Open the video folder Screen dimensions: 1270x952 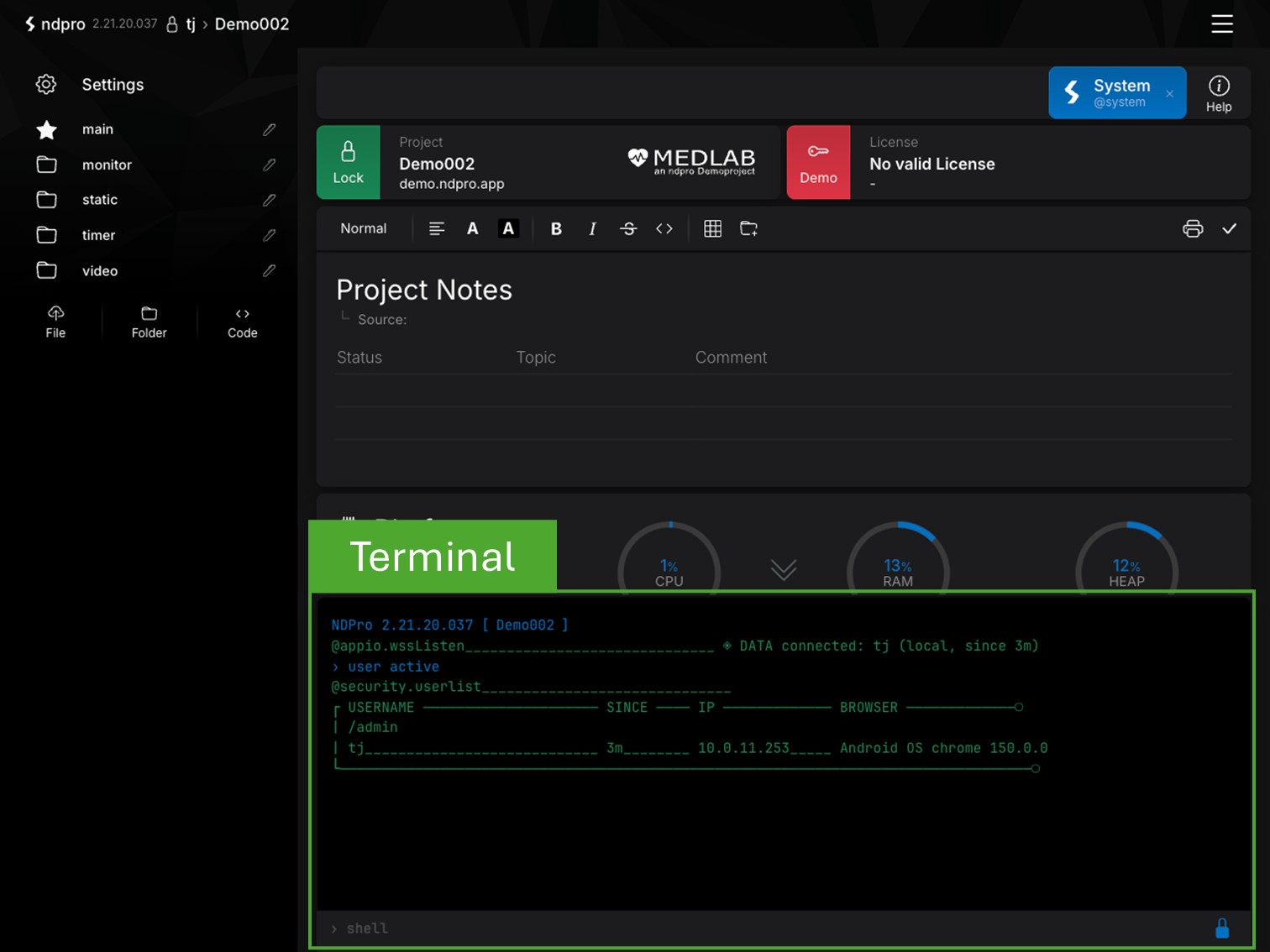pos(100,270)
